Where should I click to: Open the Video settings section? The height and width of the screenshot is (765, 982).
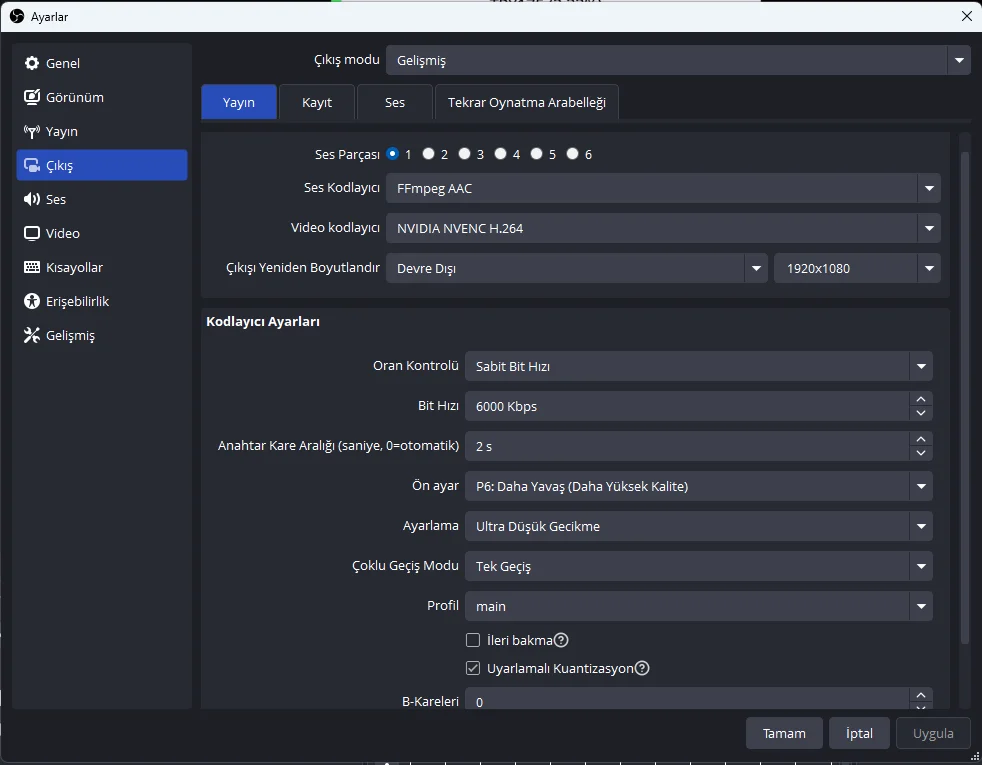[x=102, y=234]
